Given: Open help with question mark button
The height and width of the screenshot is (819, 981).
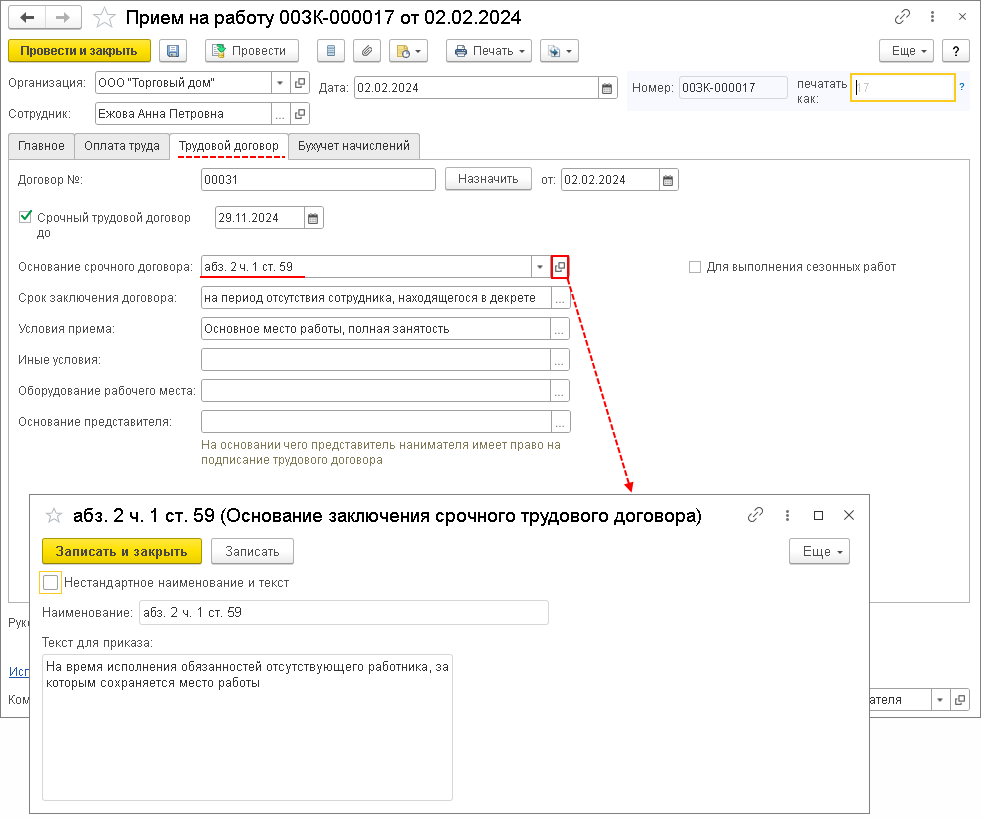Looking at the screenshot, I should (x=955, y=51).
